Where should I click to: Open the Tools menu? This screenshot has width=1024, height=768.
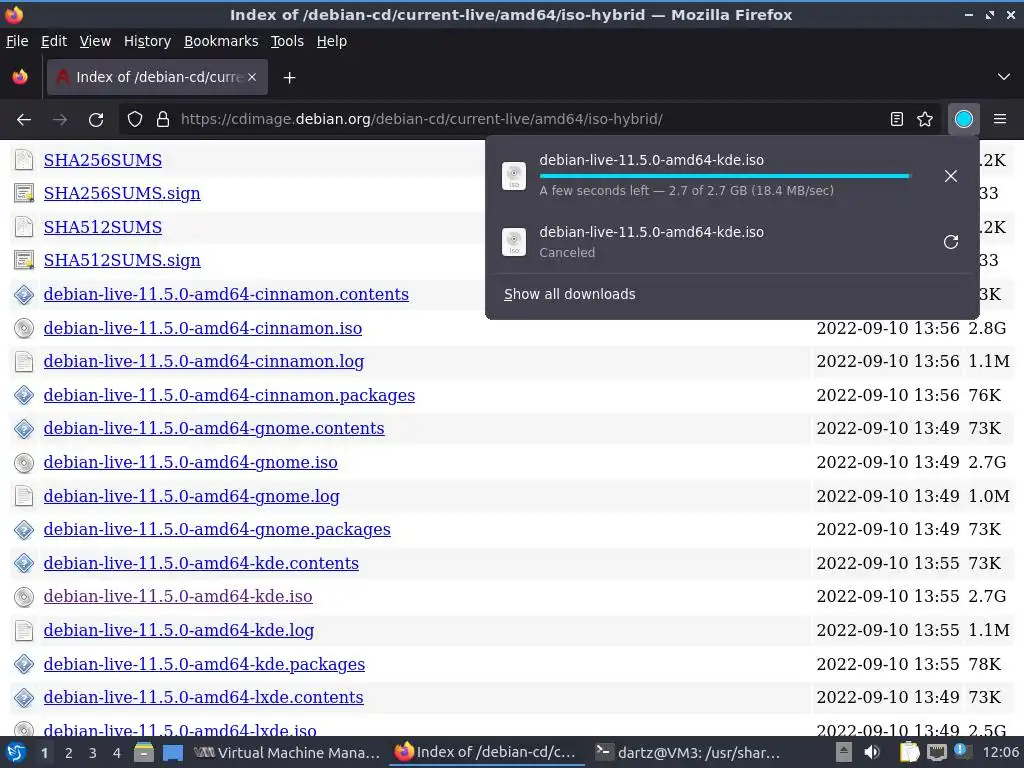tap(287, 41)
